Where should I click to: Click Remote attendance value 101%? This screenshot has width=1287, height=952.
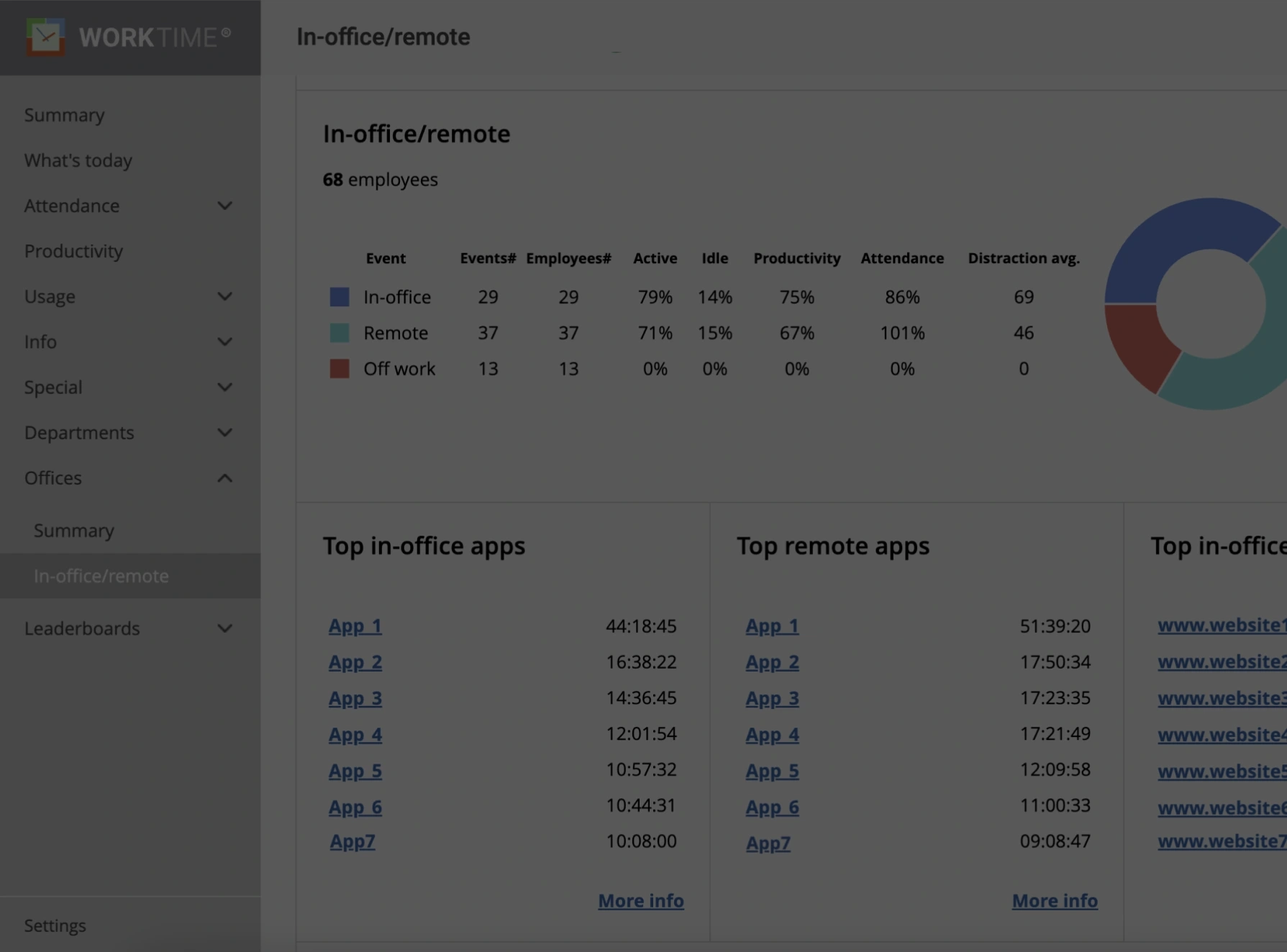pyautogui.click(x=902, y=333)
